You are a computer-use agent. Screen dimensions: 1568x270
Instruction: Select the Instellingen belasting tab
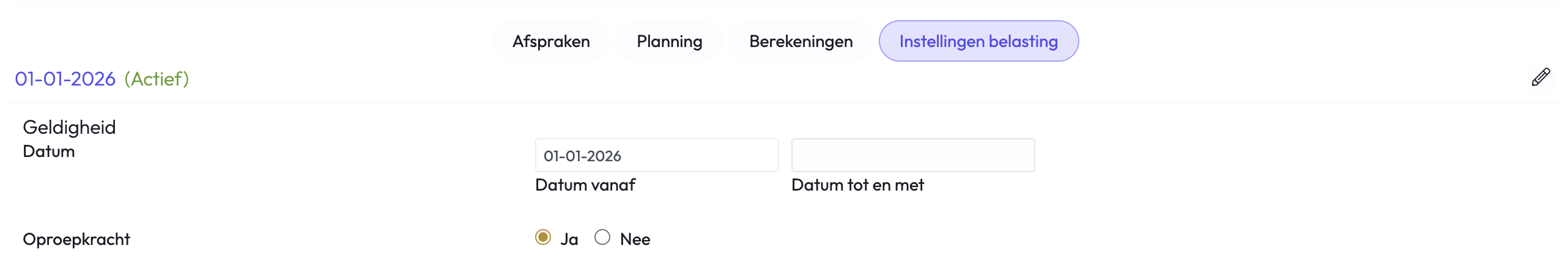(978, 42)
